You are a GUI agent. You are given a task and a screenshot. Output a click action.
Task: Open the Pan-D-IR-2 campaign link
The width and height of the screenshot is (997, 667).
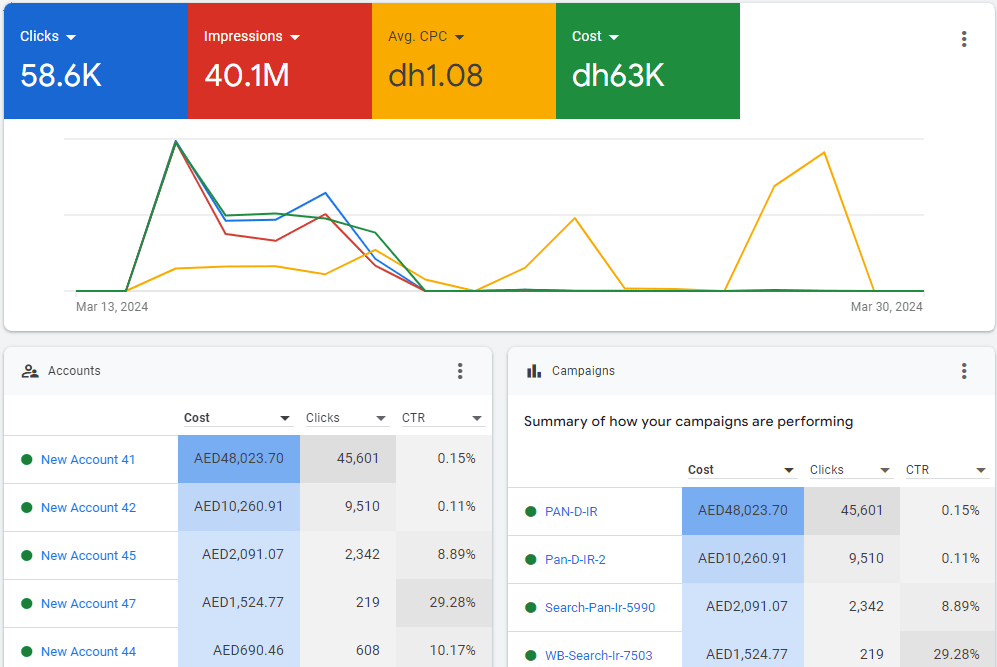575,560
